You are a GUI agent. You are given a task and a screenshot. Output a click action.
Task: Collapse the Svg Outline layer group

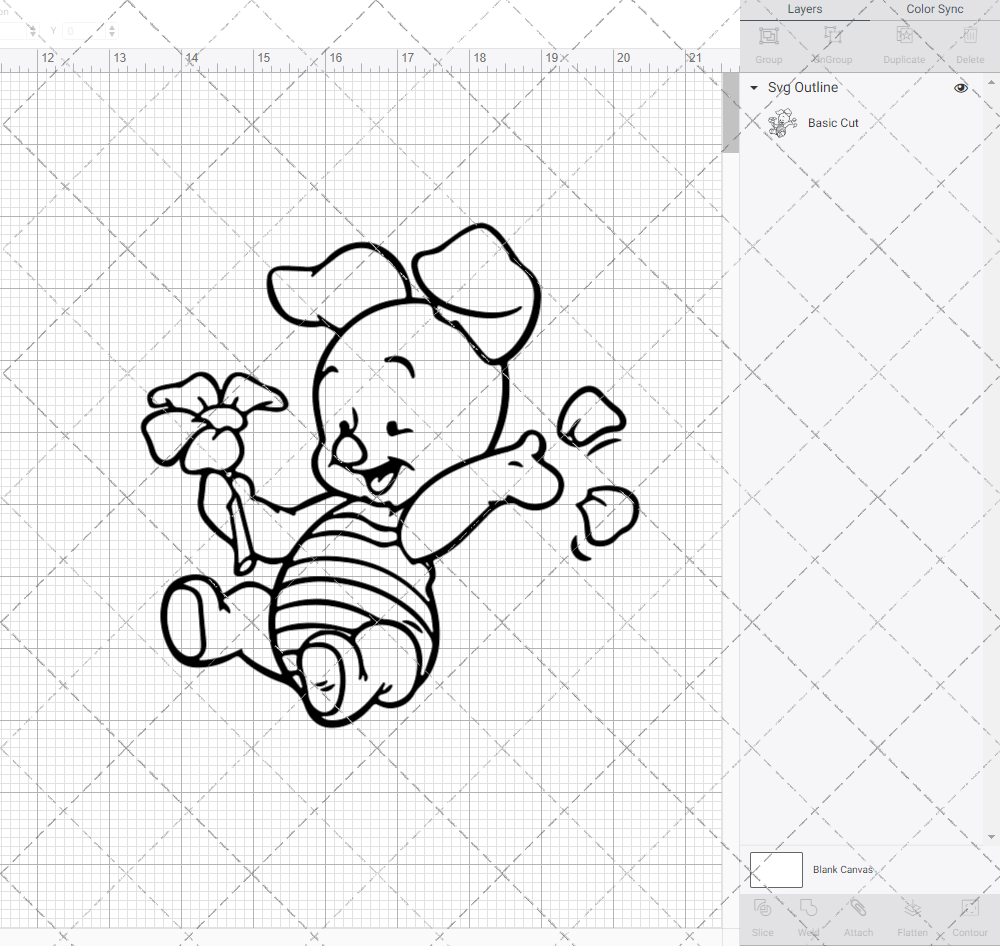(x=753, y=88)
